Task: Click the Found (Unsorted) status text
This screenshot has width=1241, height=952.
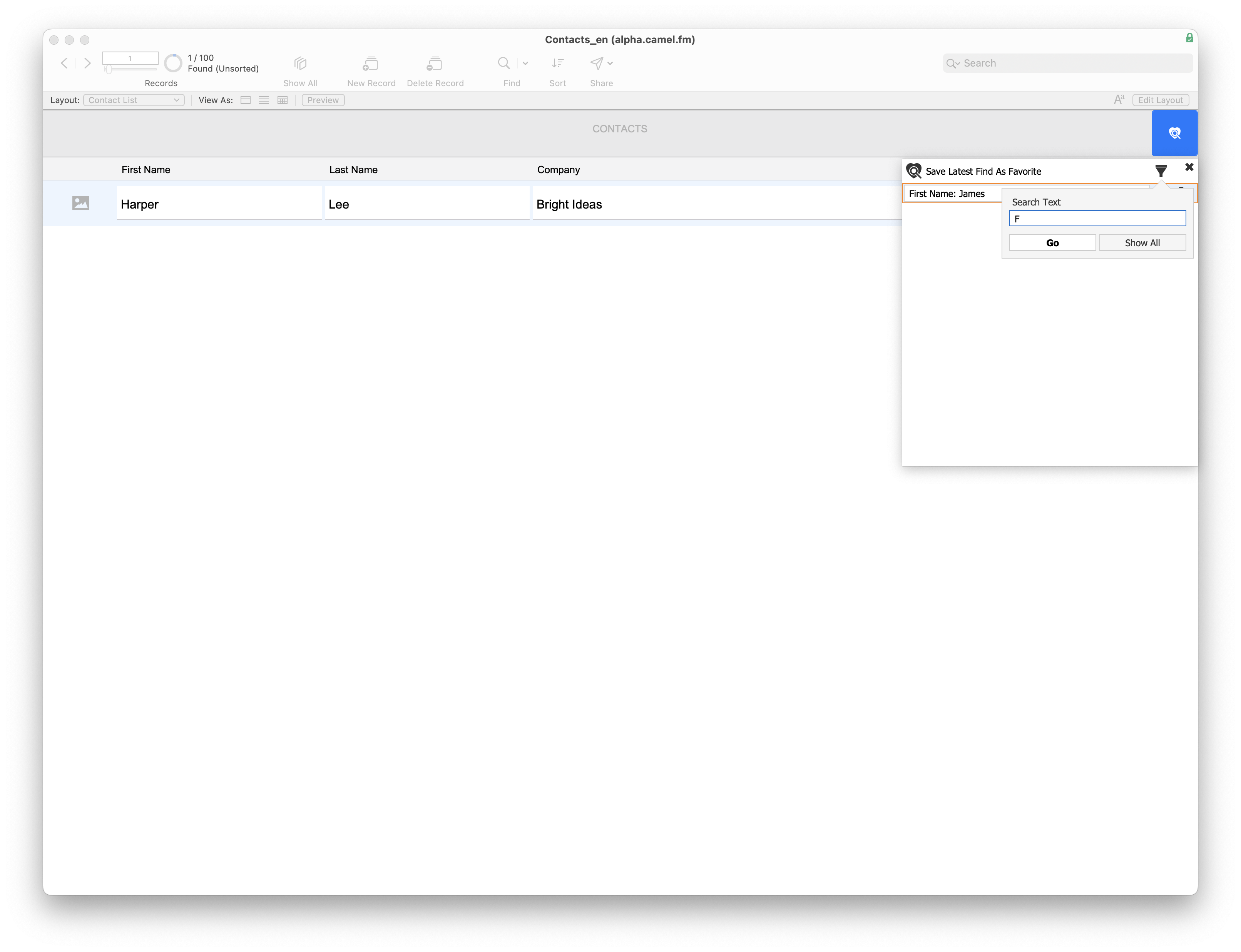Action: [x=223, y=68]
